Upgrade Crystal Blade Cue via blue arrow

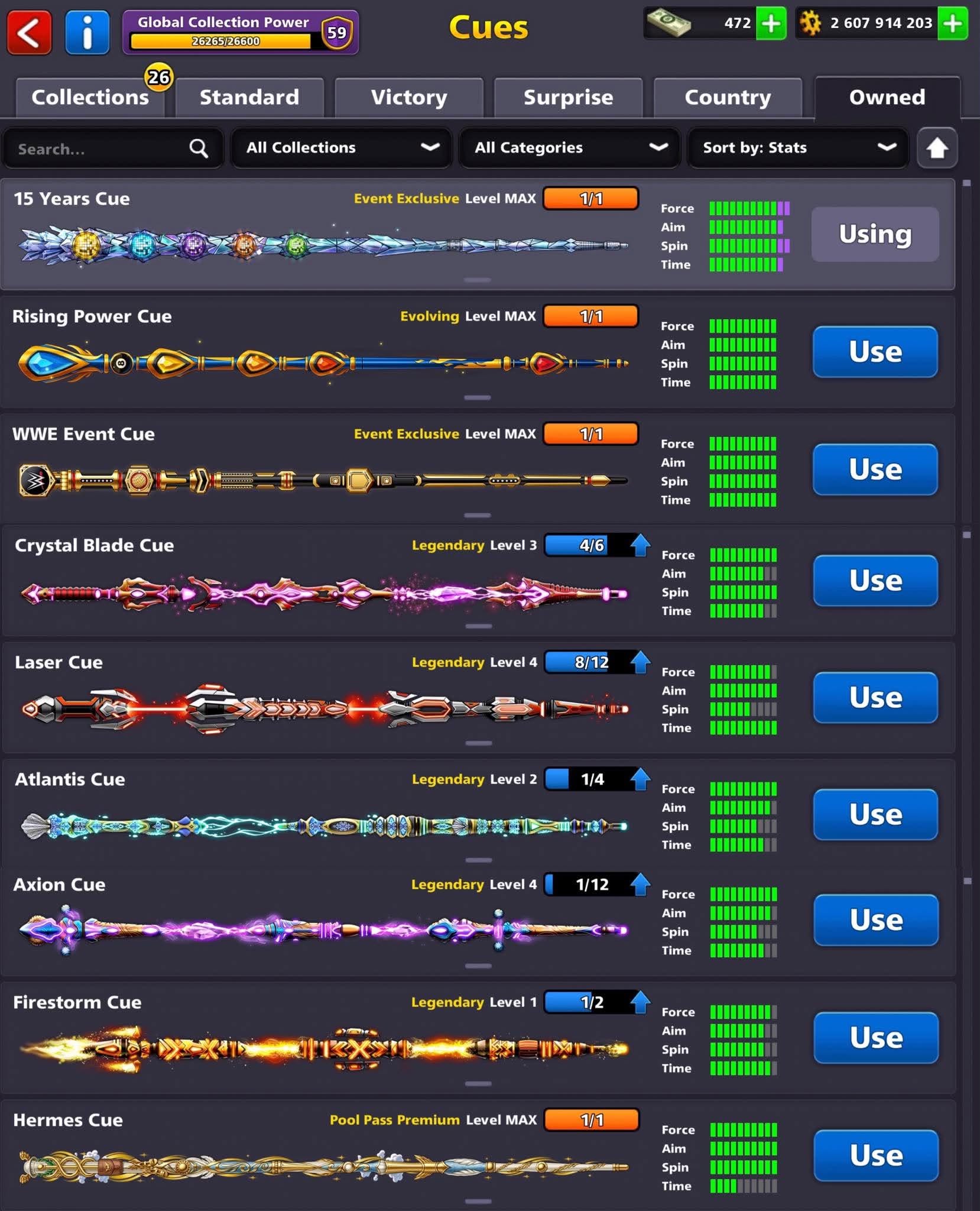pyautogui.click(x=640, y=545)
